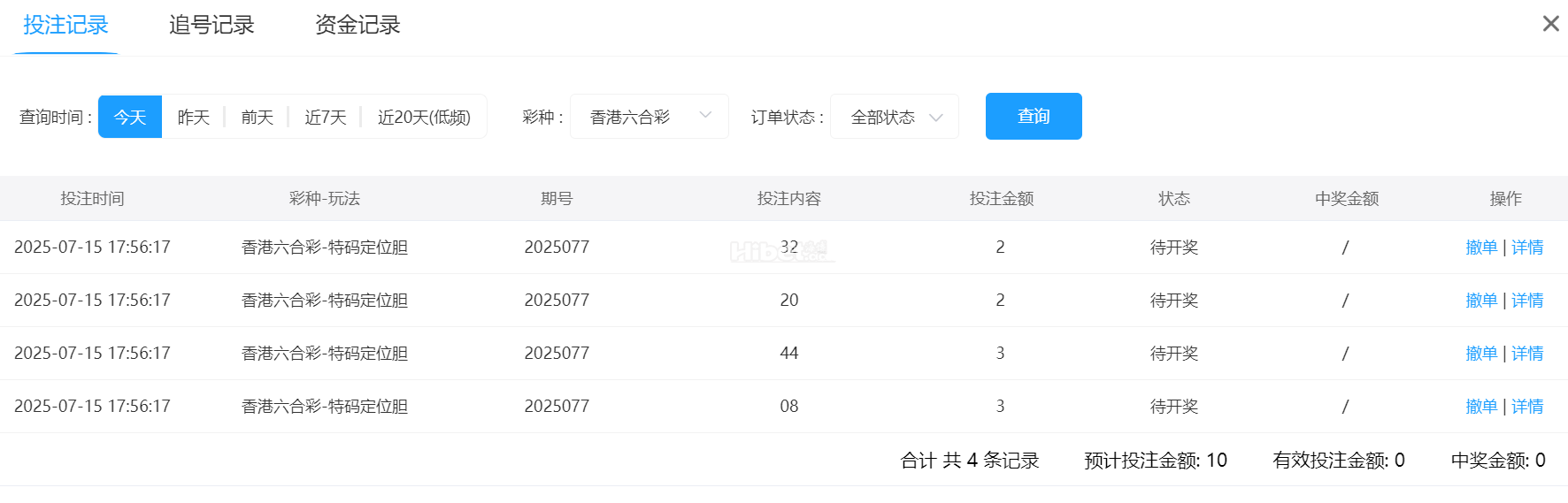Show details for bet number 44
Screen dimensions: 1568x503
click(x=1527, y=354)
